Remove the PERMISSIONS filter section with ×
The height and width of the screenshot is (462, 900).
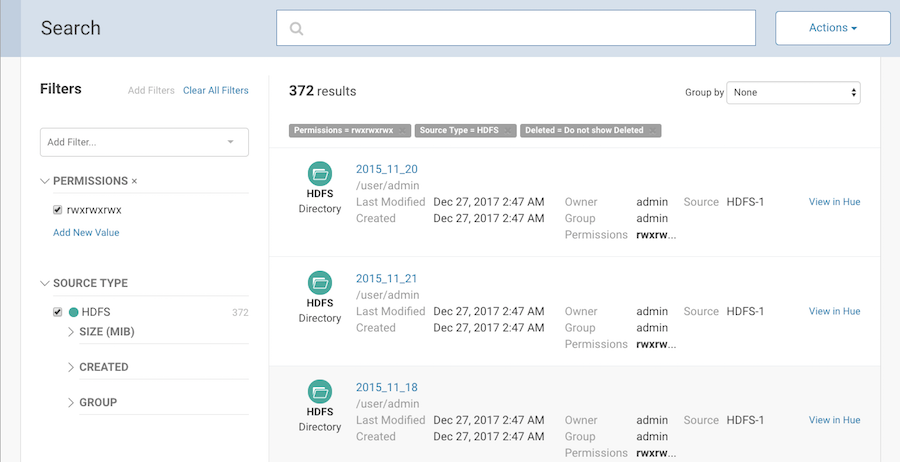(x=134, y=181)
